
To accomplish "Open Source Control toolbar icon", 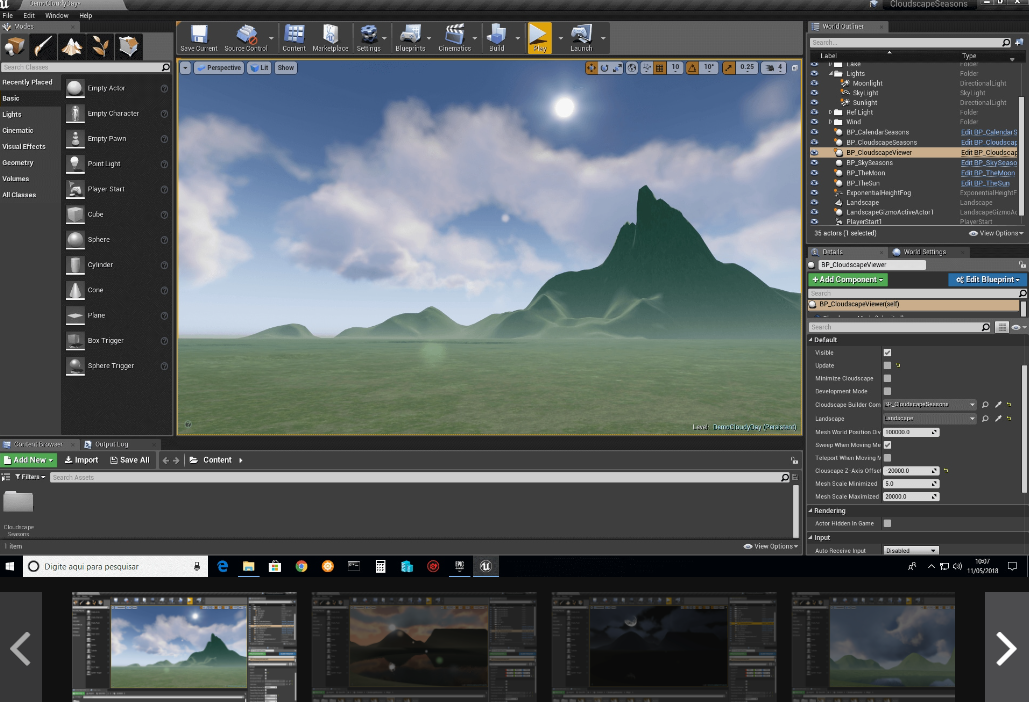I will pos(246,37).
